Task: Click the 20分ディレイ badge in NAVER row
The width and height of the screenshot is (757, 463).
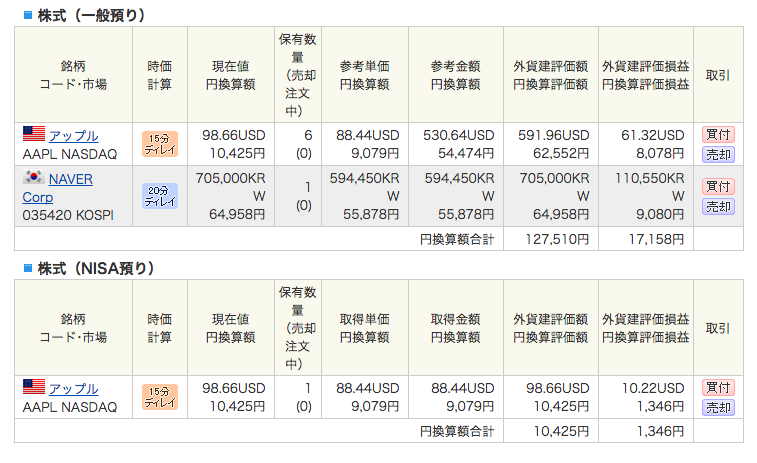Action: (160, 196)
